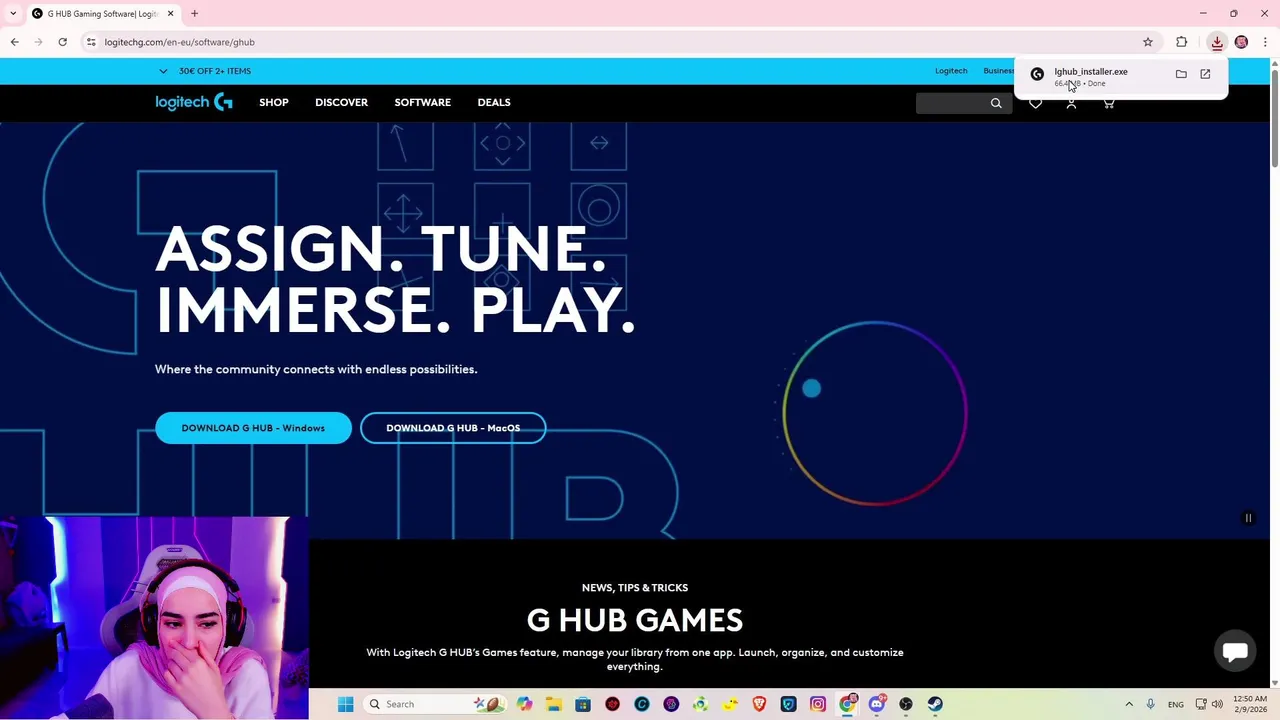The width and height of the screenshot is (1280, 720).
Task: Open OBS Studio from taskbar
Action: 906,704
